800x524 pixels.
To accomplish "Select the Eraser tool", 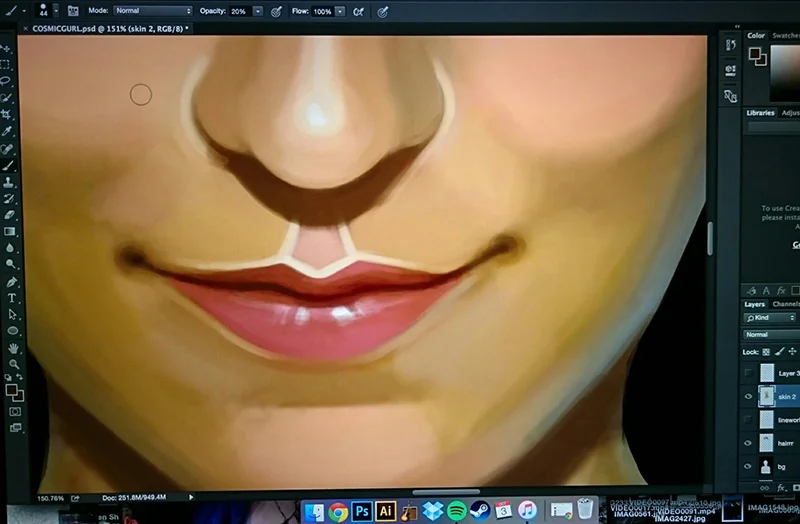I will 10,215.
